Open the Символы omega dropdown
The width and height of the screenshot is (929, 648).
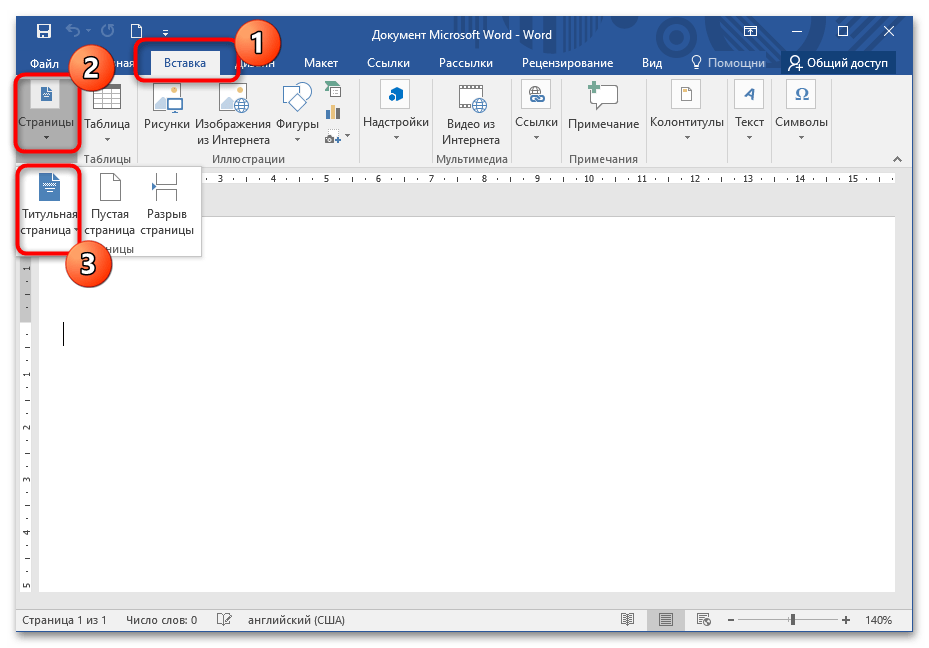point(801,112)
